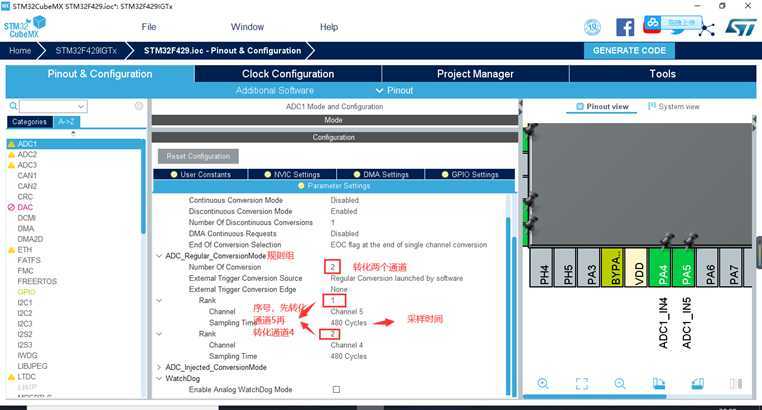Screen dimensions: 762x410
Task: Go to Home breadcrumb
Action: point(20,51)
